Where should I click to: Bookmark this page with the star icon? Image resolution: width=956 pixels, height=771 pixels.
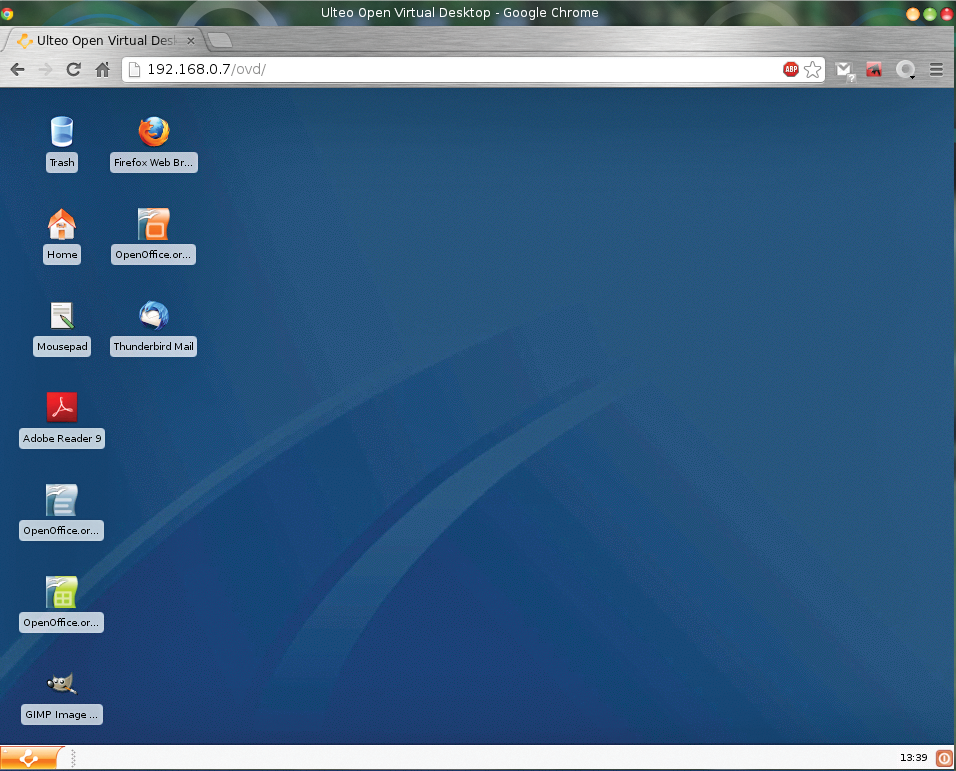pyautogui.click(x=813, y=69)
